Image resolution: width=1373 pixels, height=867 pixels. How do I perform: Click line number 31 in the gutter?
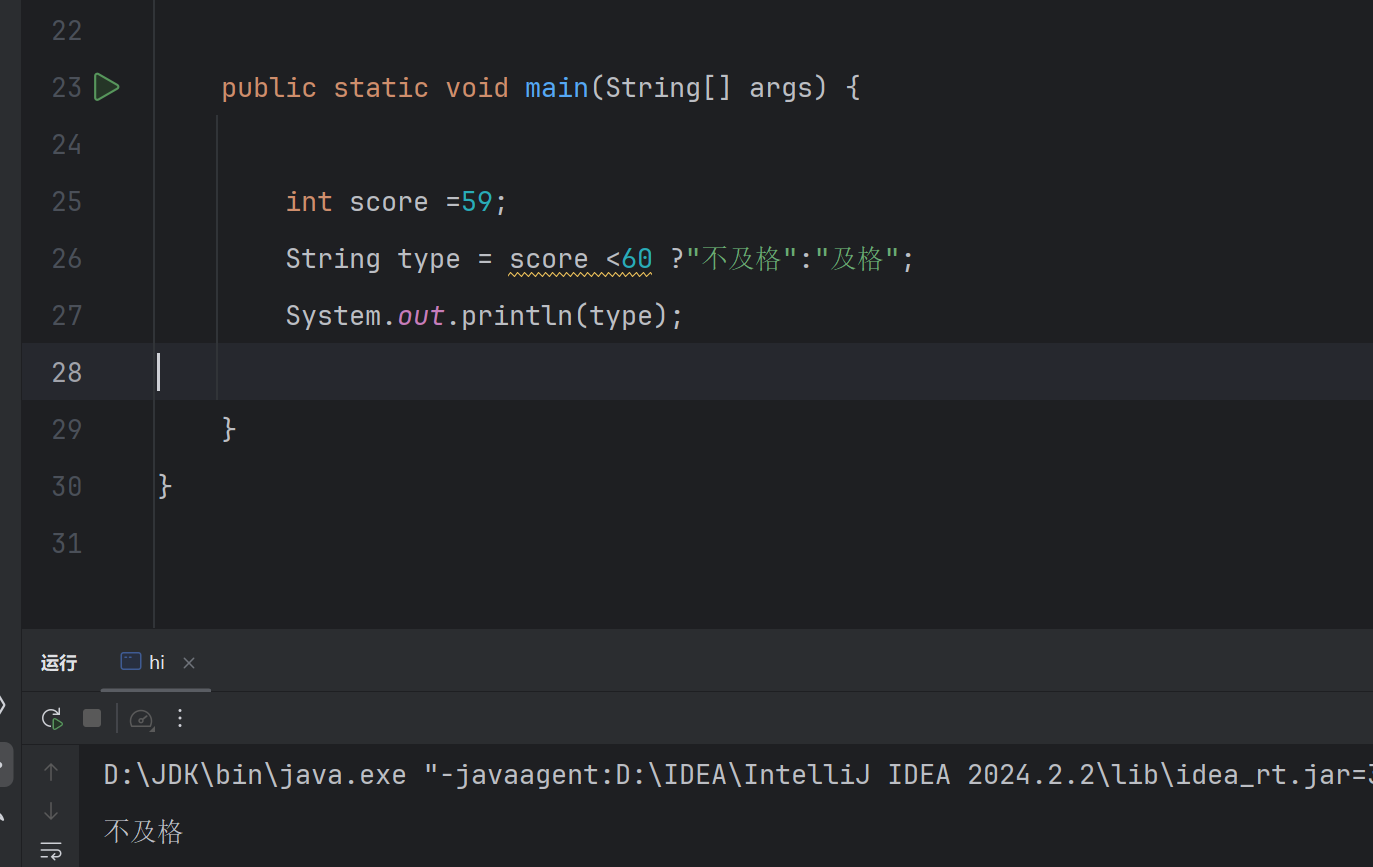[x=67, y=544]
